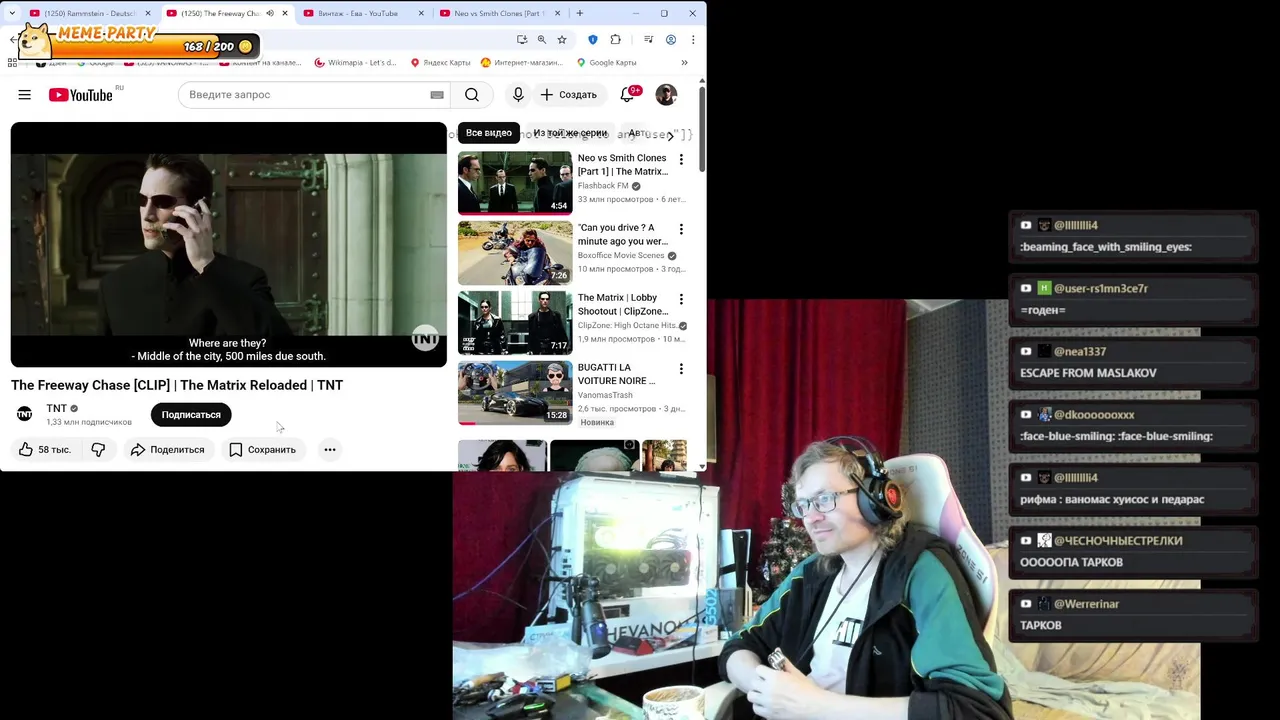Open the Яндекс Карты bookmark
The image size is (1280, 720).
click(440, 63)
